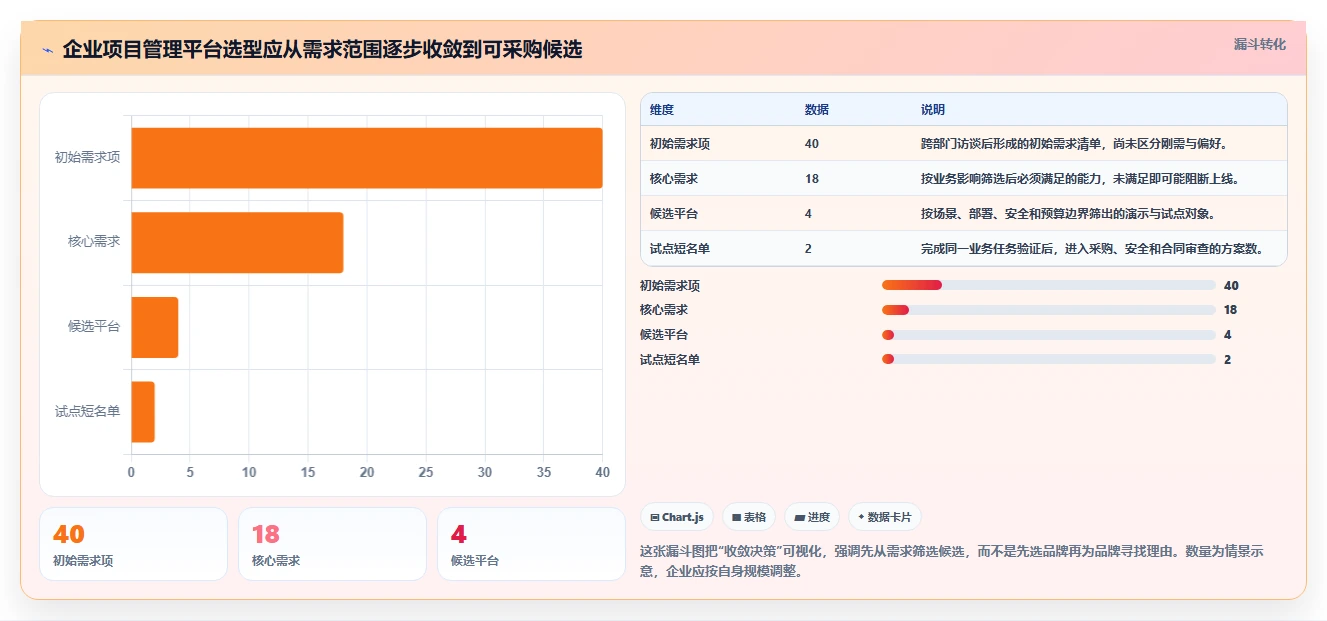Click x-axis tick label 10

pos(249,472)
